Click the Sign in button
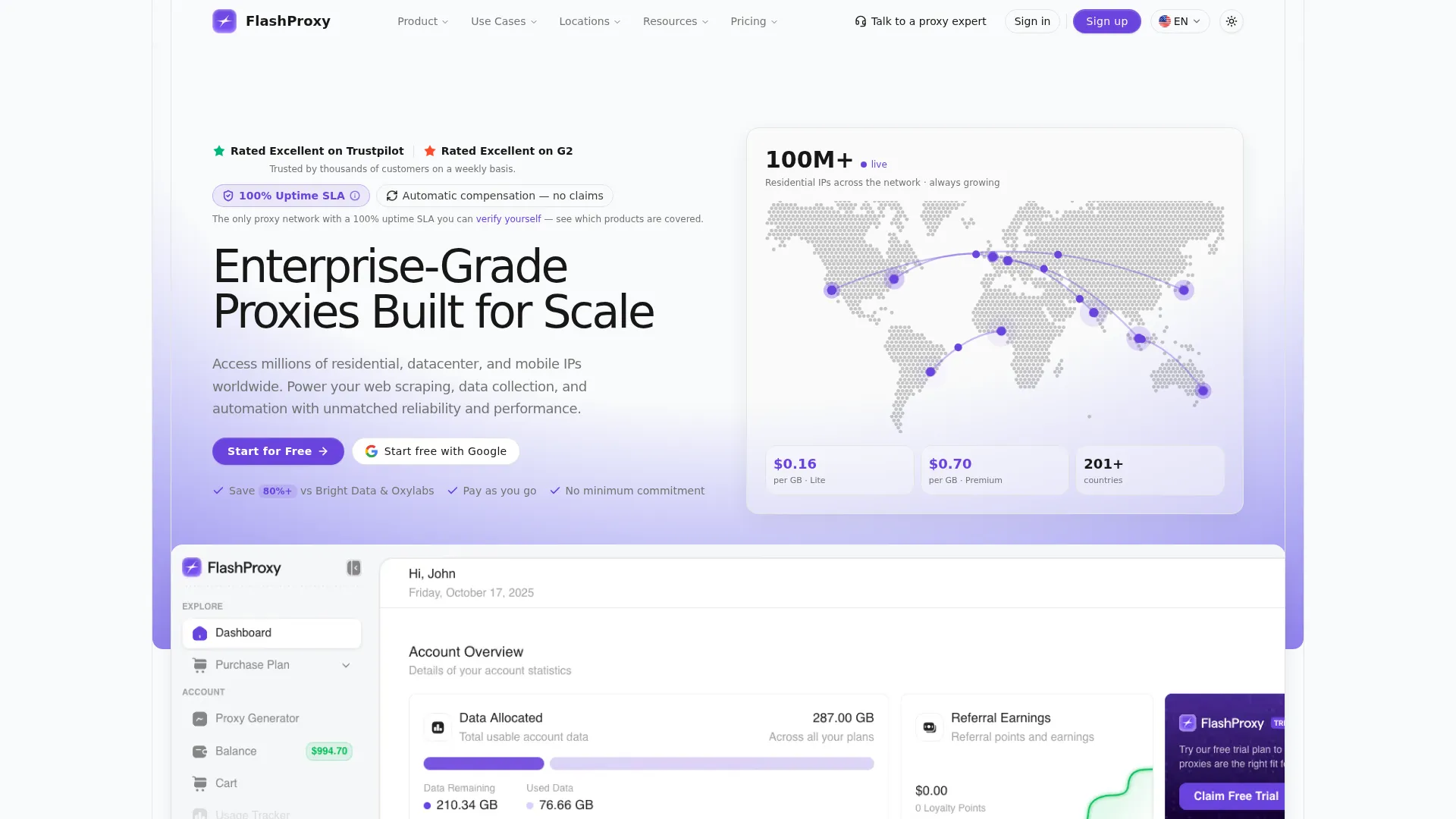 point(1032,21)
